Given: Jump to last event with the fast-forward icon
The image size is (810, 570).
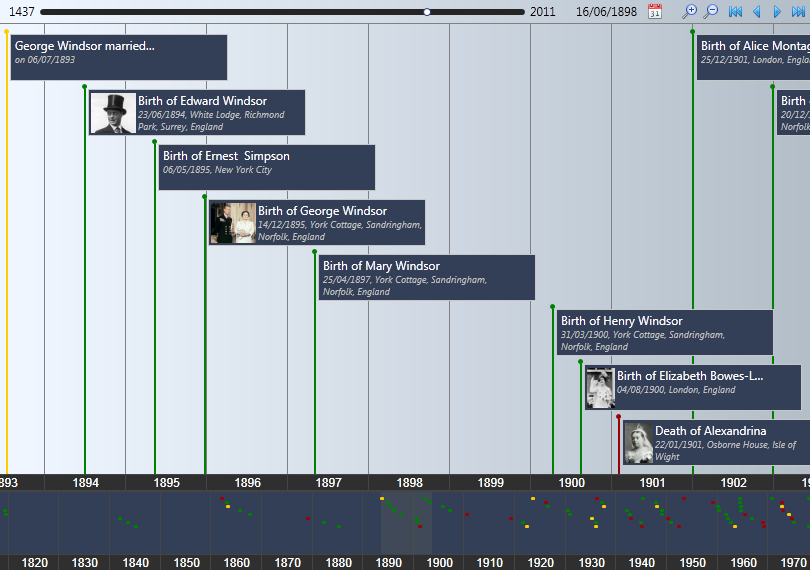Looking at the screenshot, I should click(798, 11).
